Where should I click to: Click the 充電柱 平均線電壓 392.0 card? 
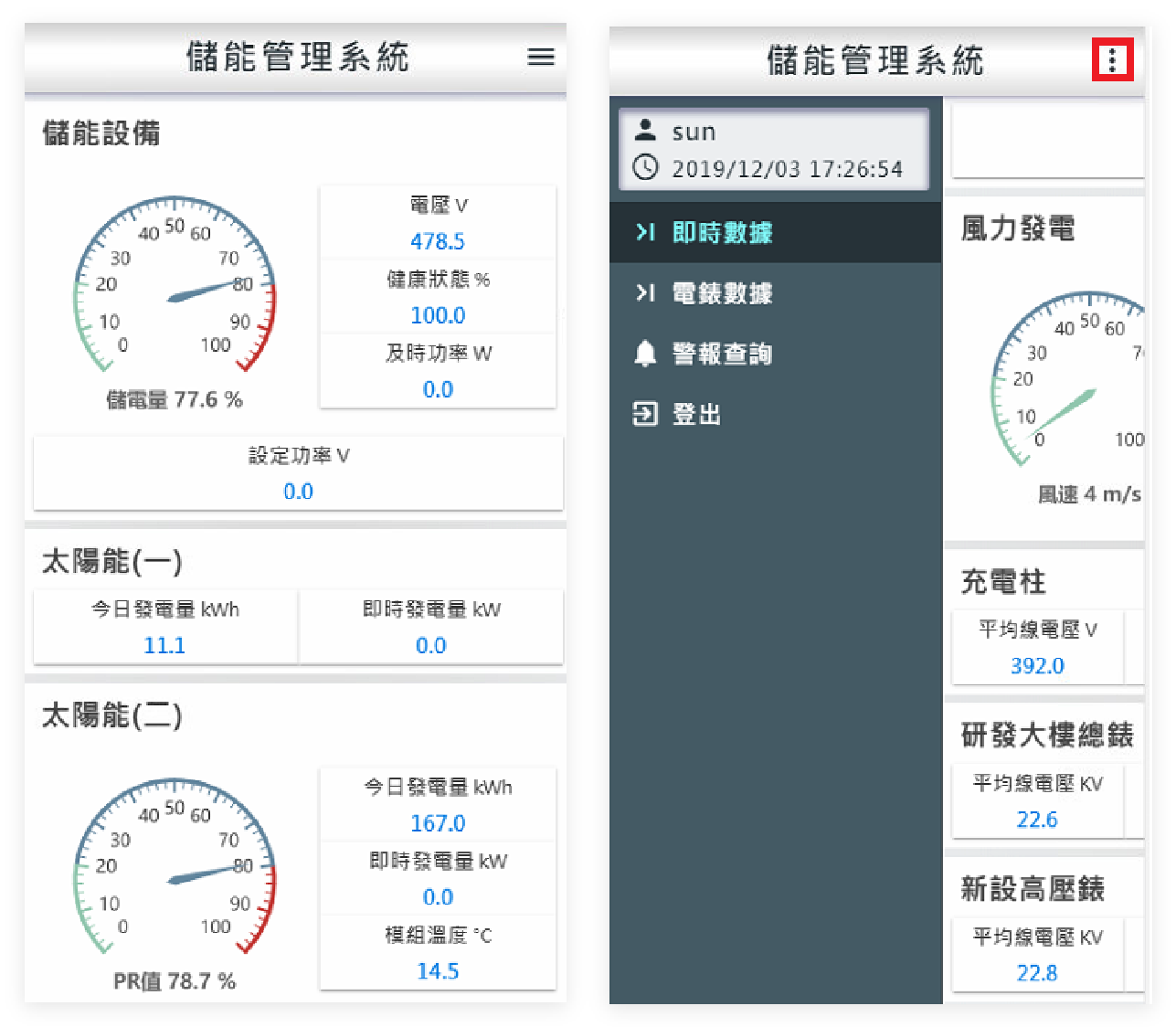click(1037, 648)
